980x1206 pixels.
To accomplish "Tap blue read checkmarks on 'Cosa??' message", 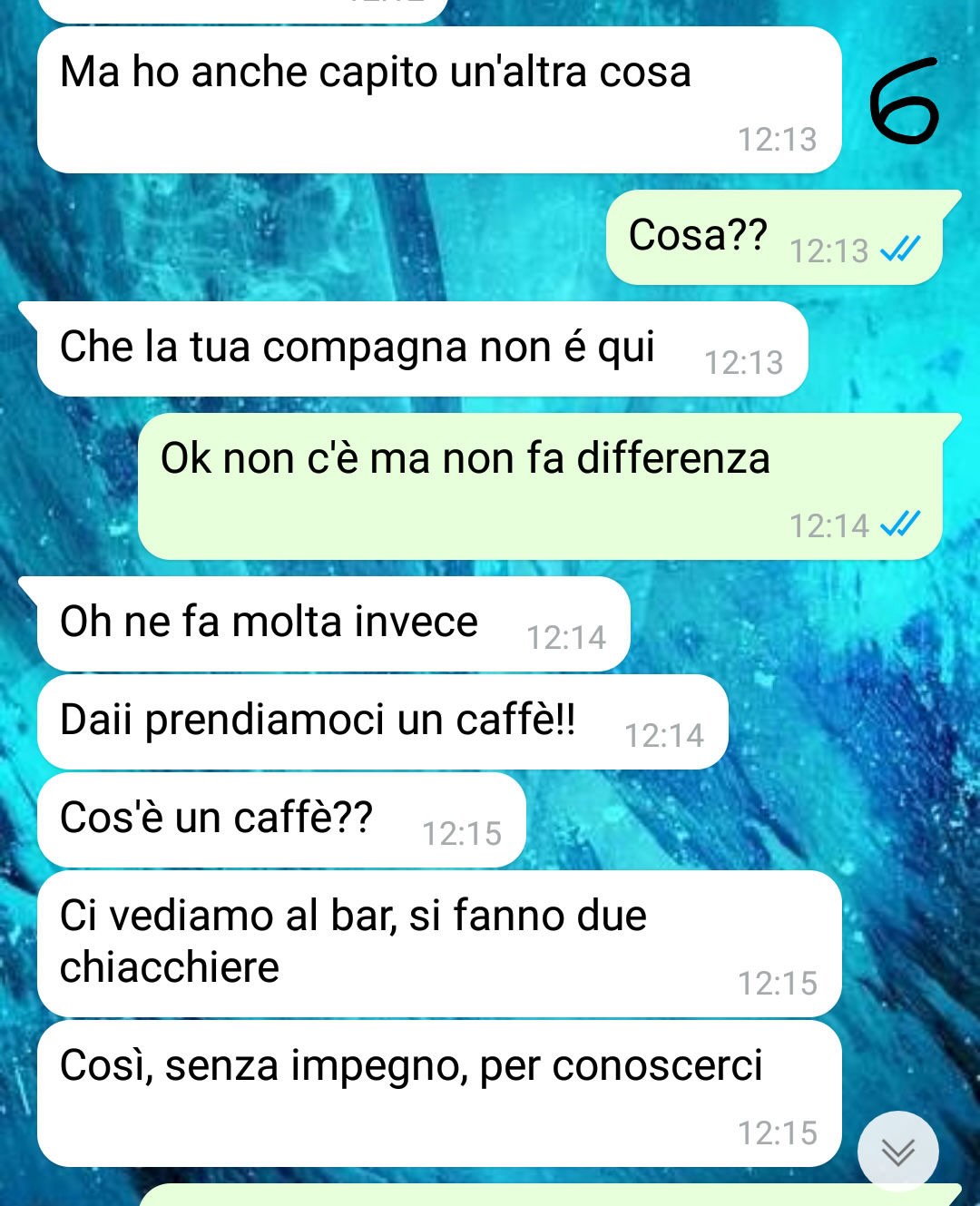I will click(x=900, y=249).
